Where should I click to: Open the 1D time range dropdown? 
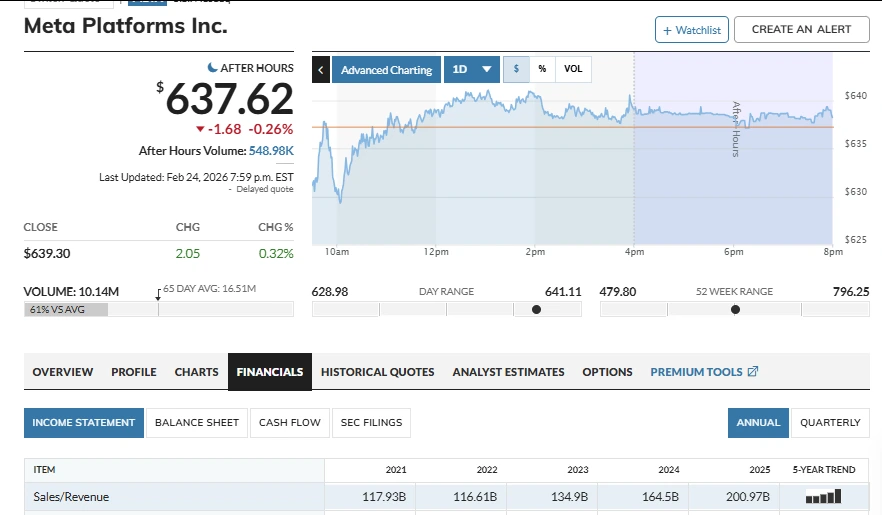click(x=471, y=69)
